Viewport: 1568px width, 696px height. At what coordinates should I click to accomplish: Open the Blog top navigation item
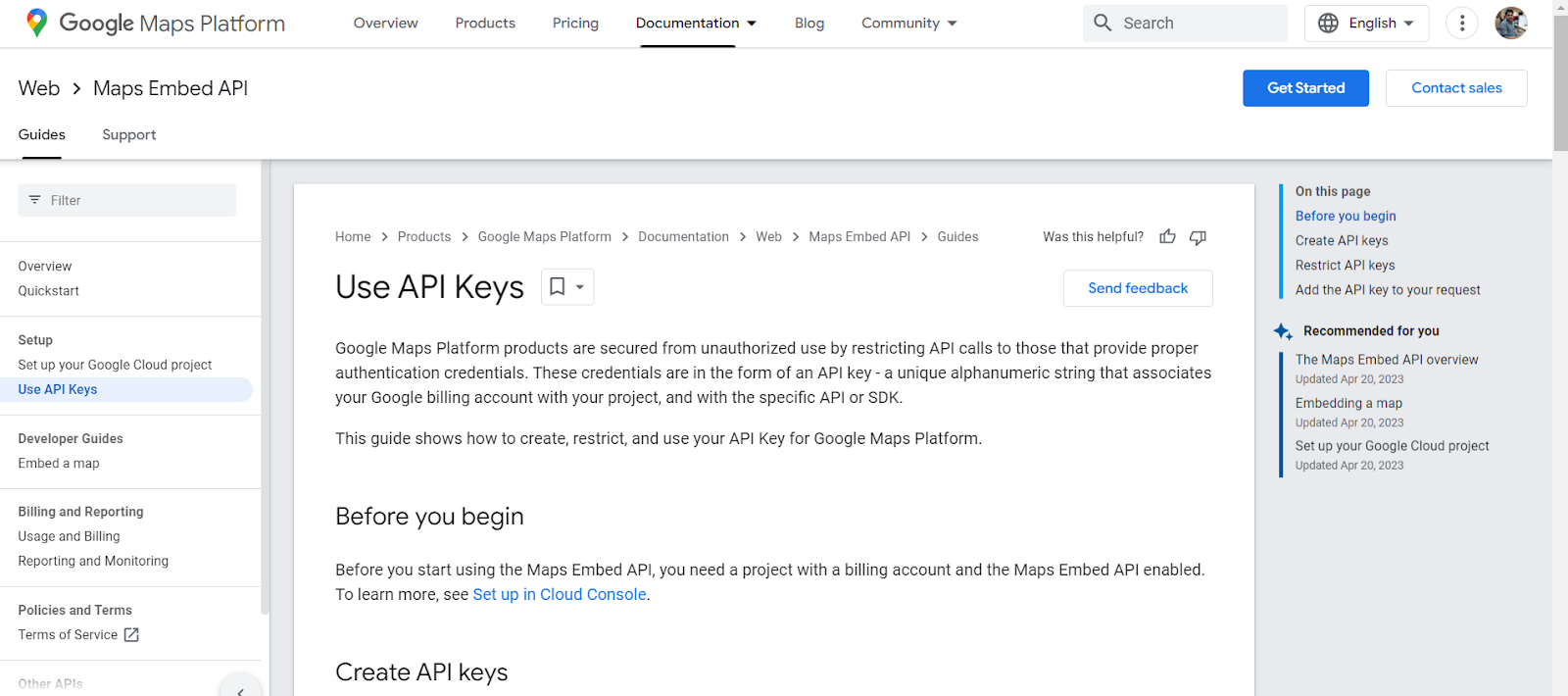click(x=809, y=23)
